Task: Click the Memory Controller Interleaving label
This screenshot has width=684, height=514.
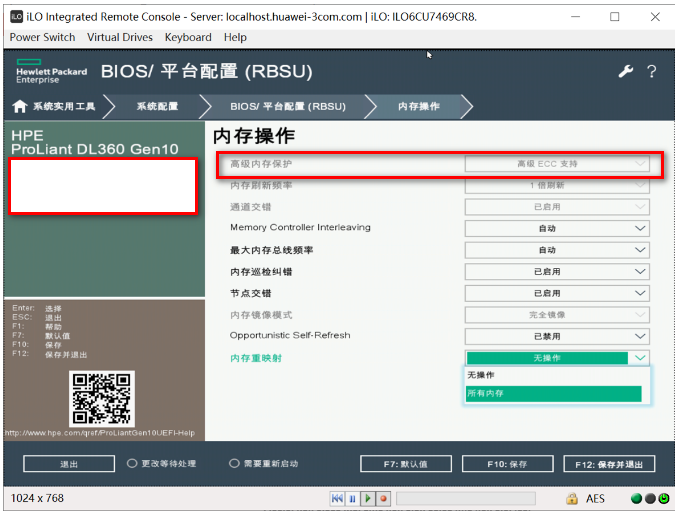Action: click(x=300, y=227)
